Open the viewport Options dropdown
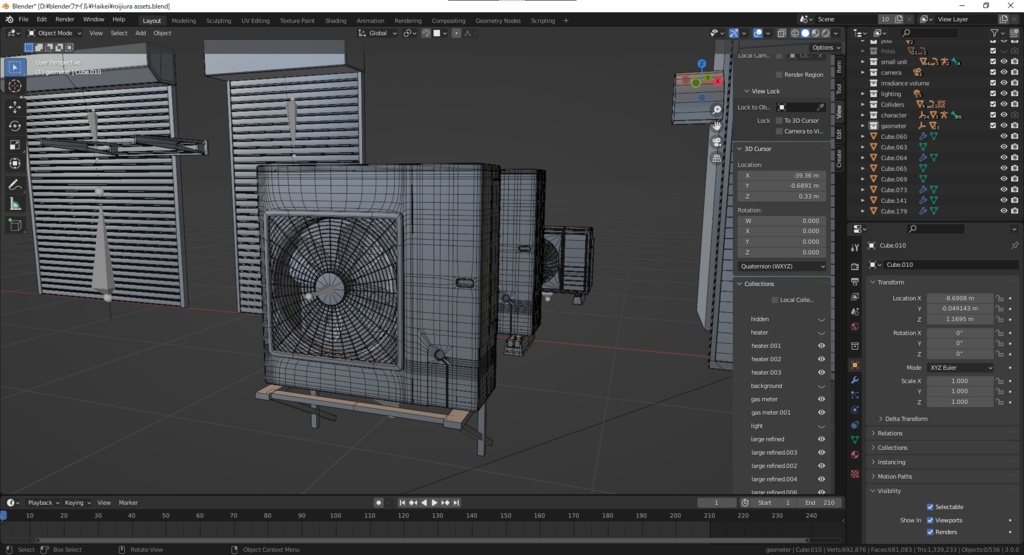 (x=825, y=48)
